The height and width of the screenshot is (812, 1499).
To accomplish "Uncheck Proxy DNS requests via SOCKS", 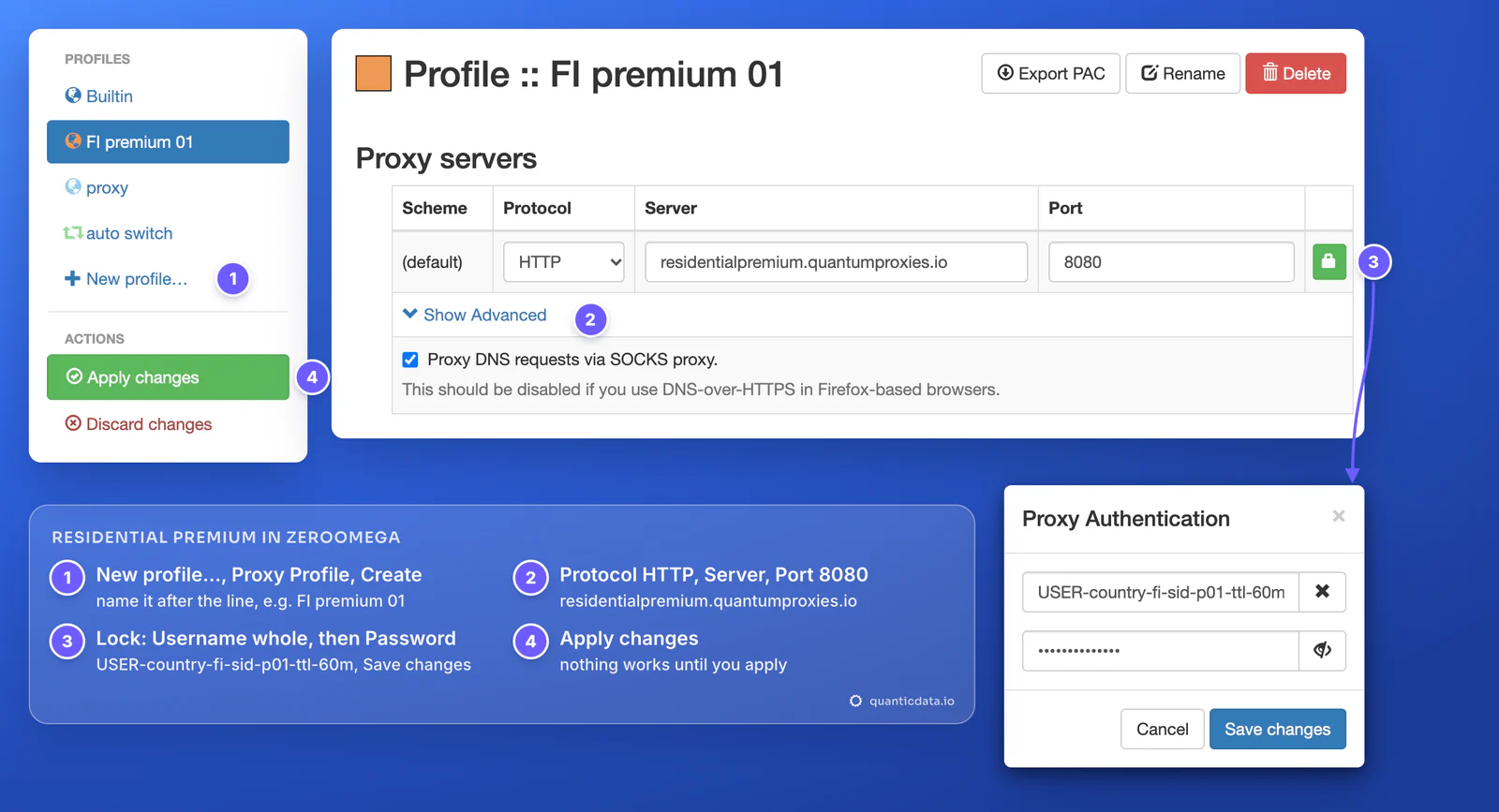I will tap(410, 360).
